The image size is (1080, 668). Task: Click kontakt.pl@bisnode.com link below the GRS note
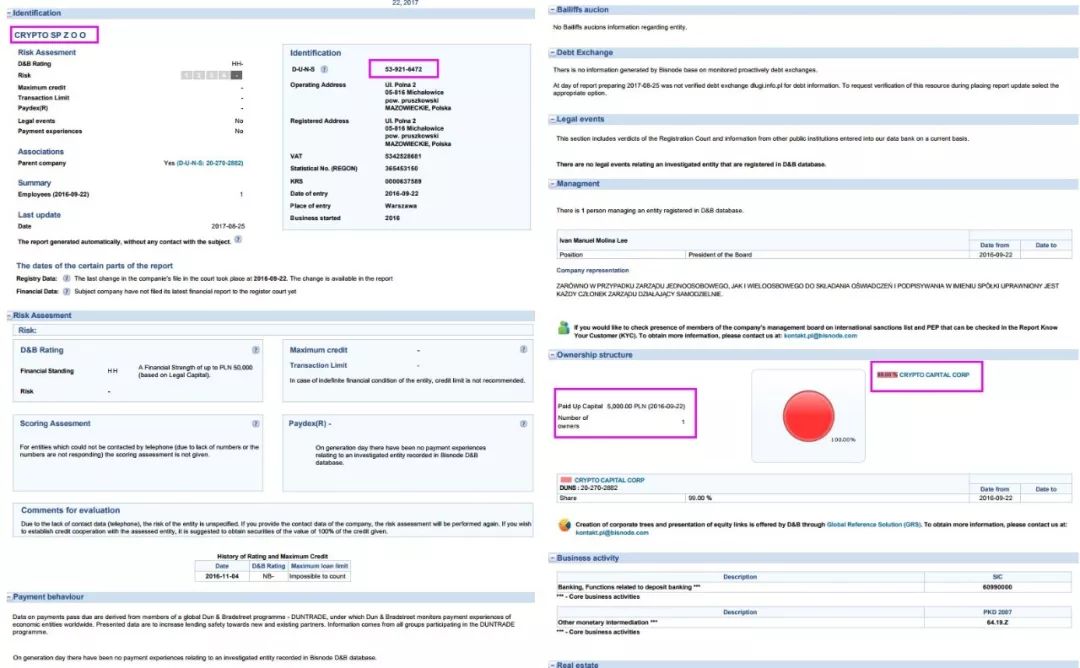(612, 532)
